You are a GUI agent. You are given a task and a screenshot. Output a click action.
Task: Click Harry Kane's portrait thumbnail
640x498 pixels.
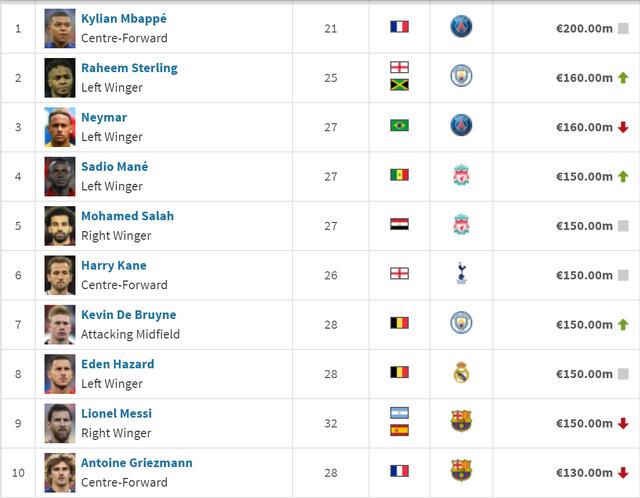pos(60,275)
